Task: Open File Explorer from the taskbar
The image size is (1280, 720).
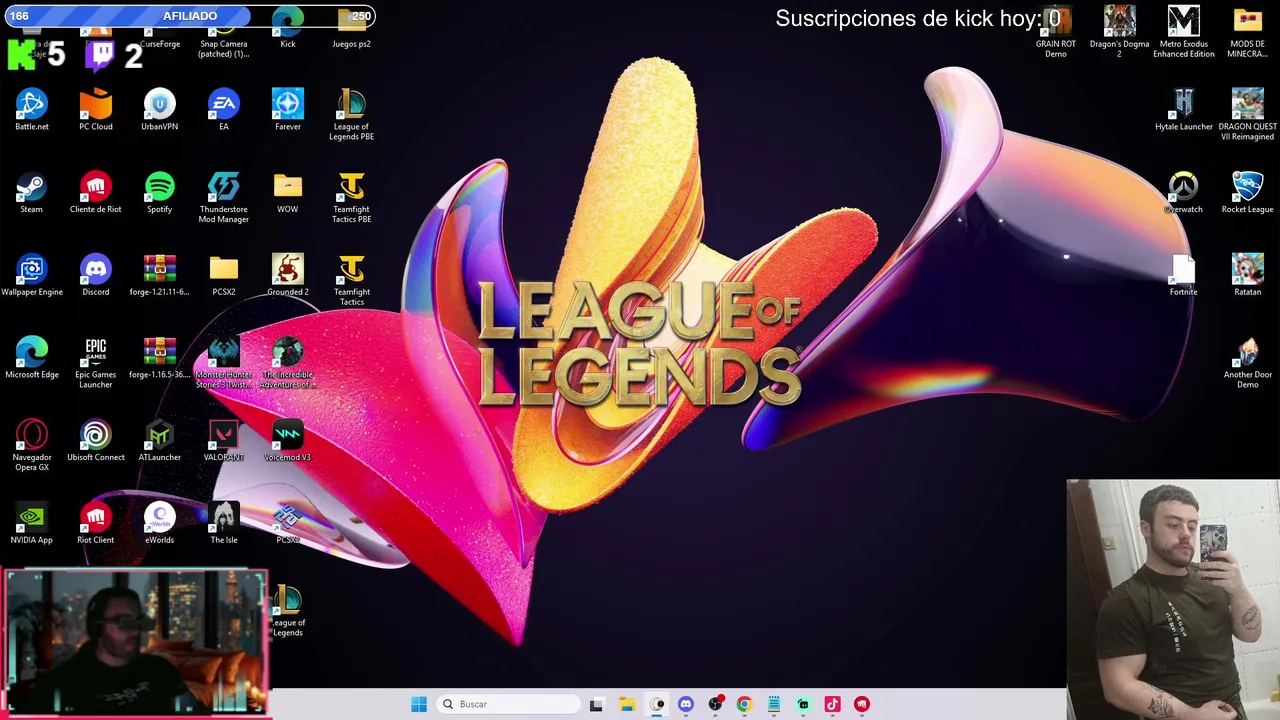Action: coord(627,704)
